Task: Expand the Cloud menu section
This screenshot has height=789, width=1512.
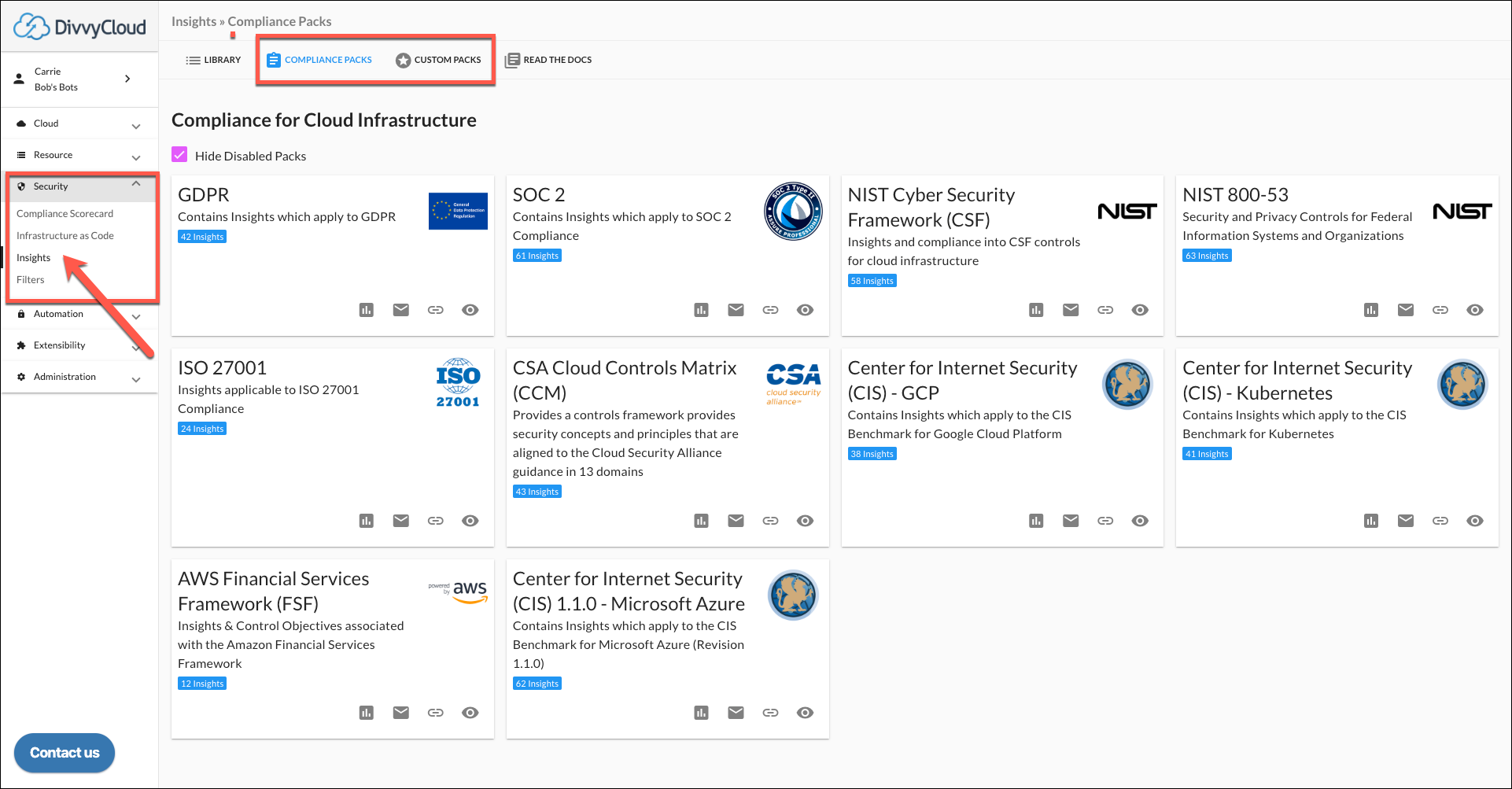Action: click(79, 124)
